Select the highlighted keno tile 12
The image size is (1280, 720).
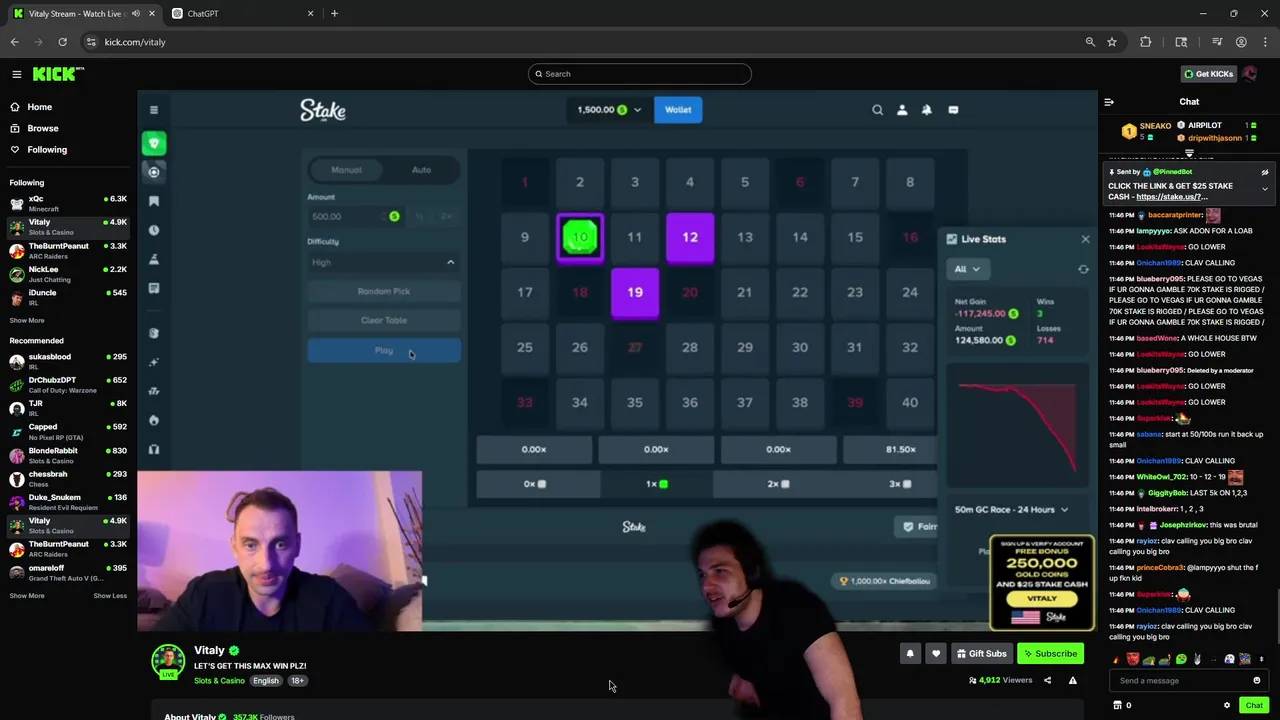690,238
